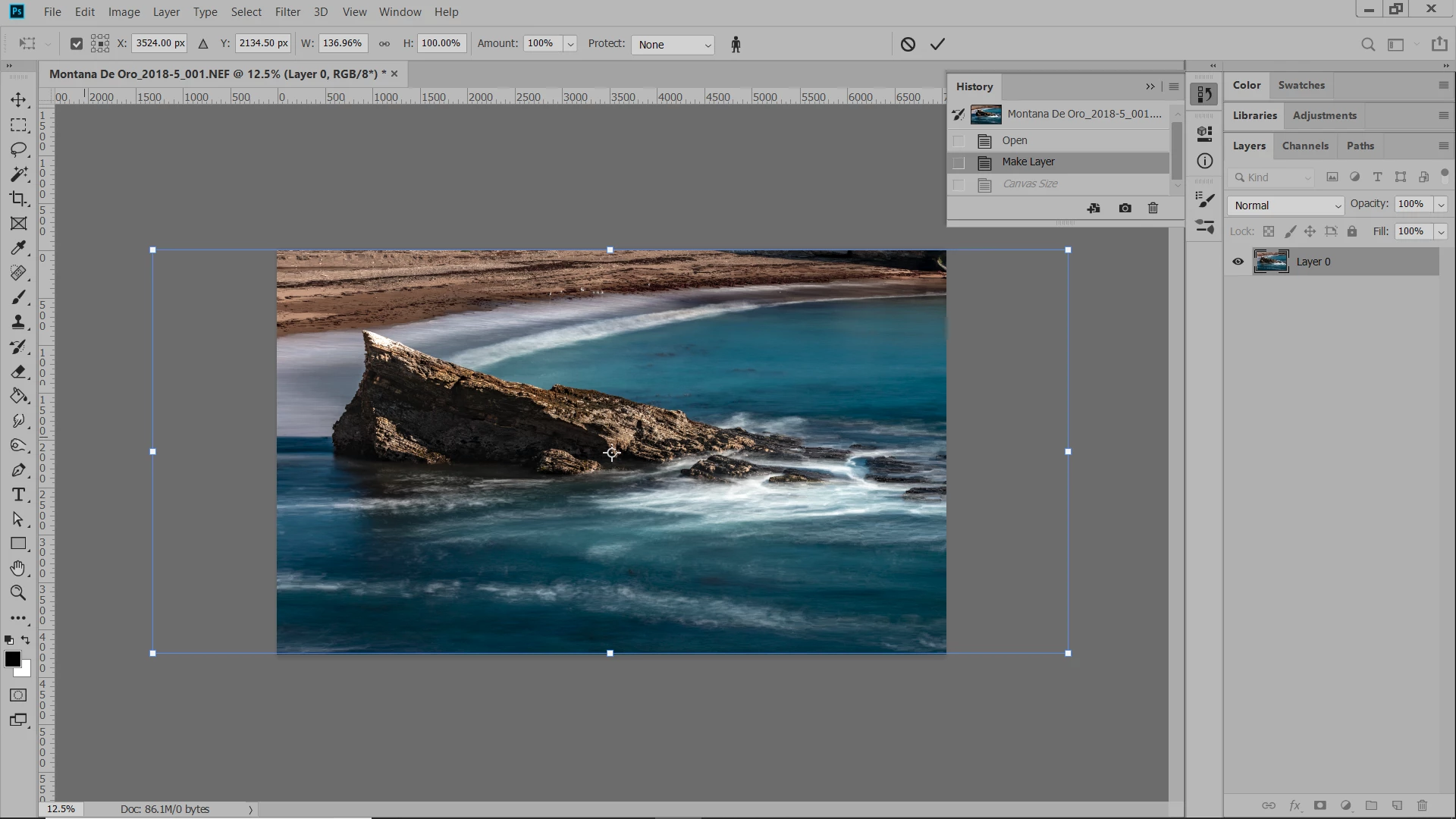Click the foreground color swatch
Screen dimensions: 1456x819
coord(13,659)
